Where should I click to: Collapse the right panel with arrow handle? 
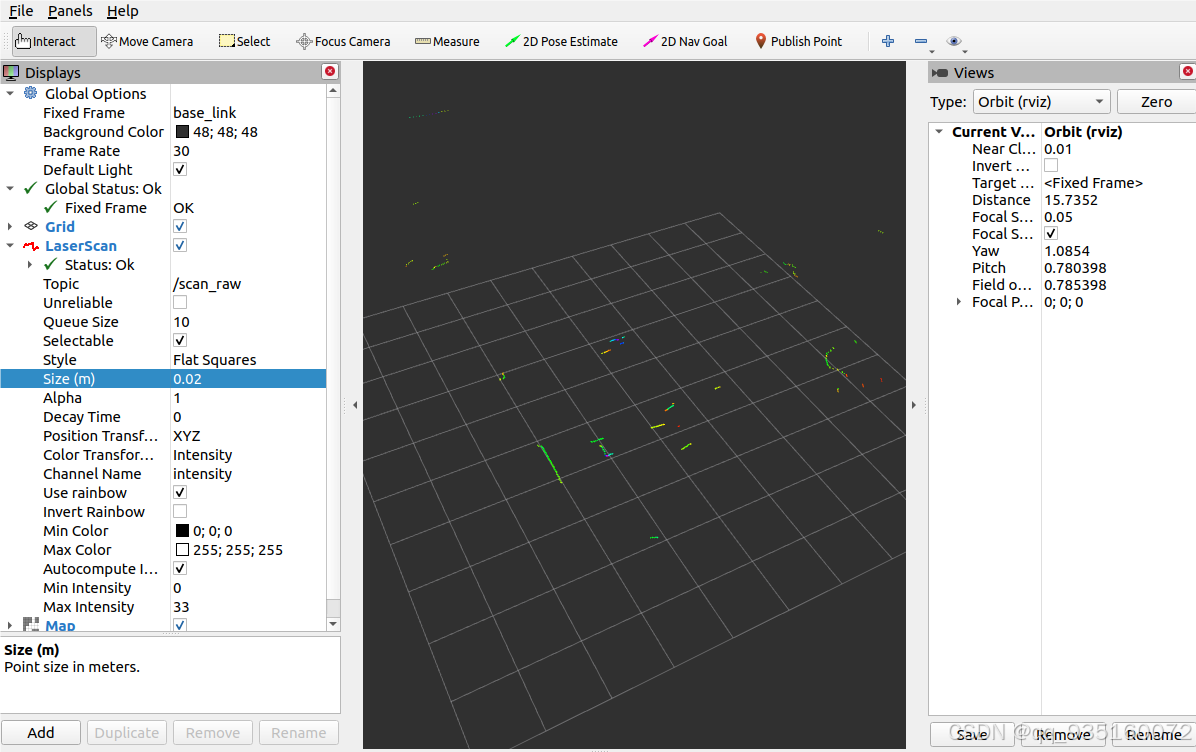tap(914, 405)
